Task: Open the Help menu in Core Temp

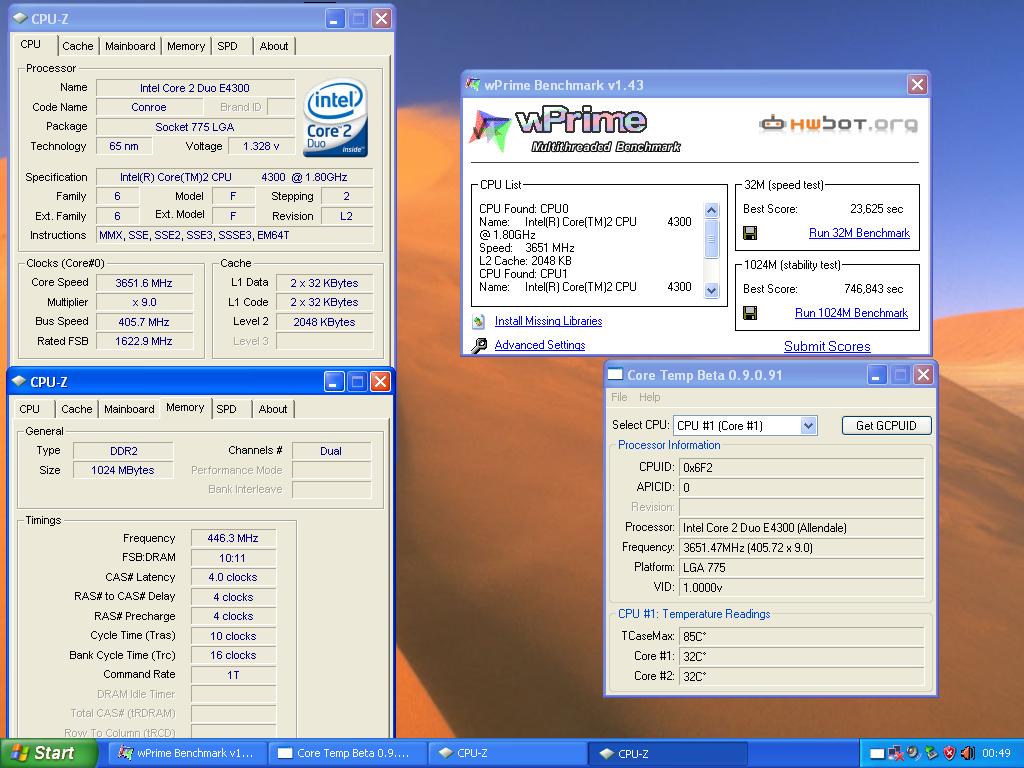Action: coord(649,397)
